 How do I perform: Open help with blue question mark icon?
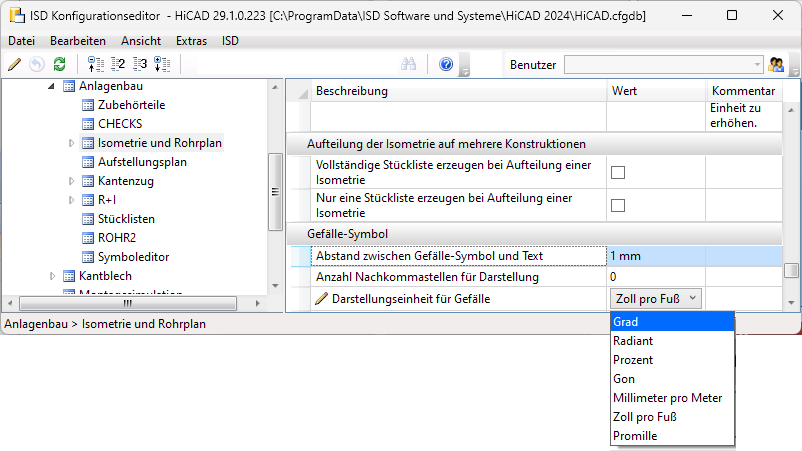pos(446,64)
